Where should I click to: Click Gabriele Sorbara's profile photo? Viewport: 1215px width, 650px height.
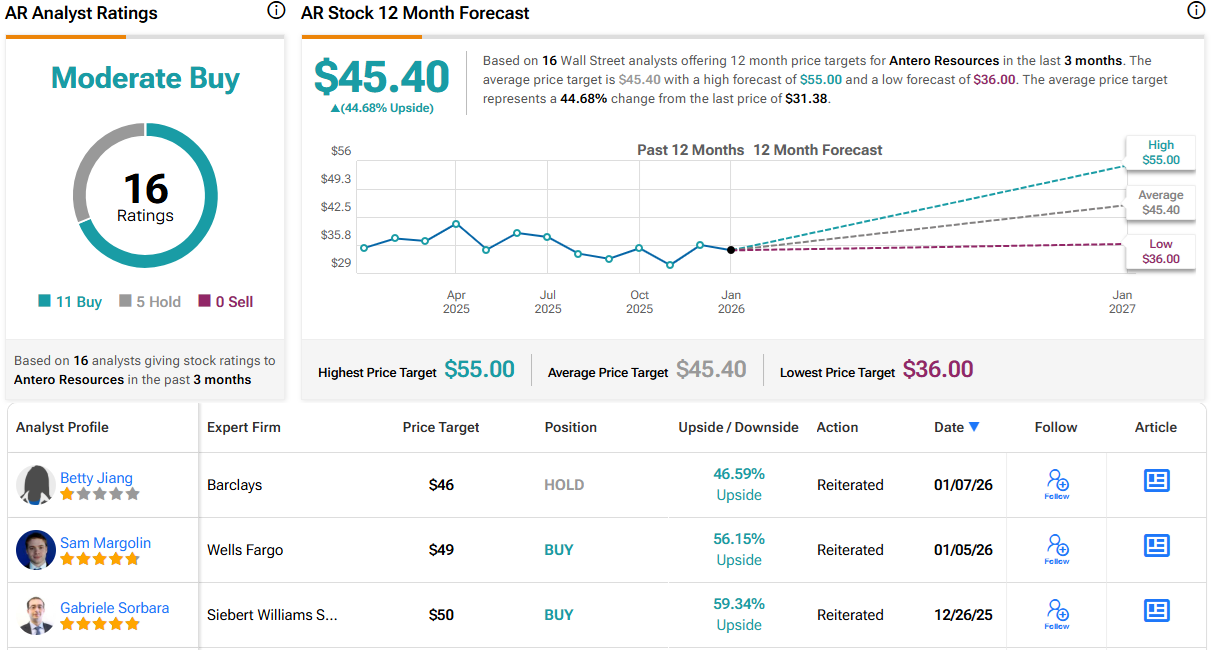[36, 615]
